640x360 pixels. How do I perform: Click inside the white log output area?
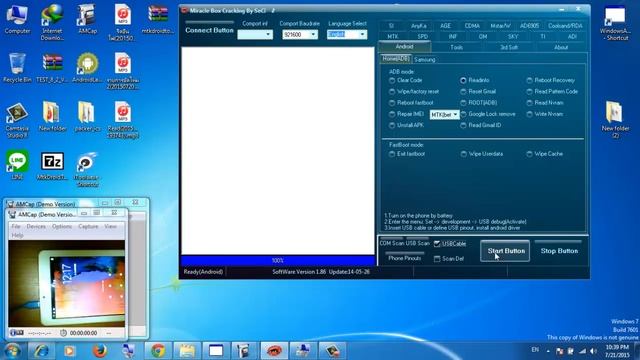coord(278,151)
